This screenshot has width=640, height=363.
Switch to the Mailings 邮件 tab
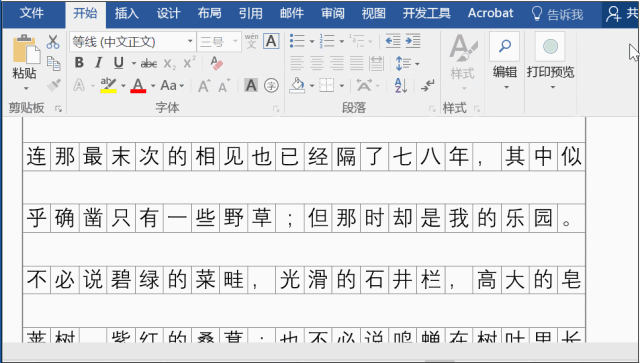(x=292, y=13)
